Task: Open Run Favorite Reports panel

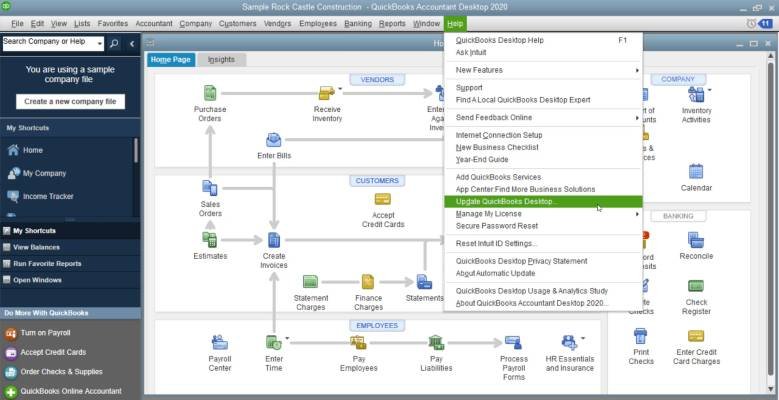Action: coord(70,263)
